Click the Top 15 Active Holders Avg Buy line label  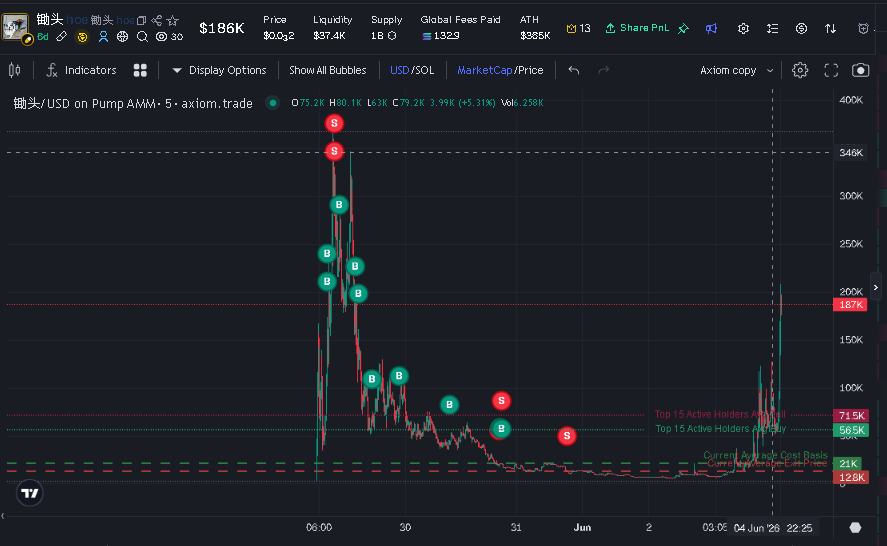point(720,429)
